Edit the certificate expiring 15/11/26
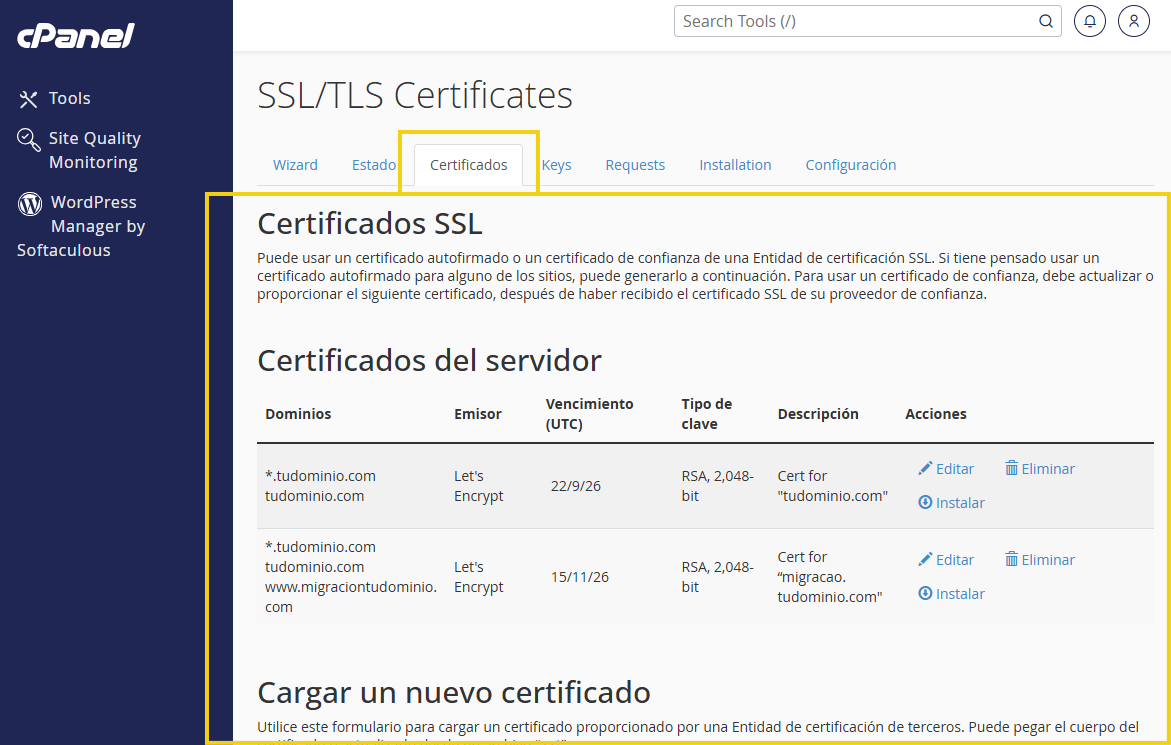This screenshot has height=745, width=1171. 946,560
